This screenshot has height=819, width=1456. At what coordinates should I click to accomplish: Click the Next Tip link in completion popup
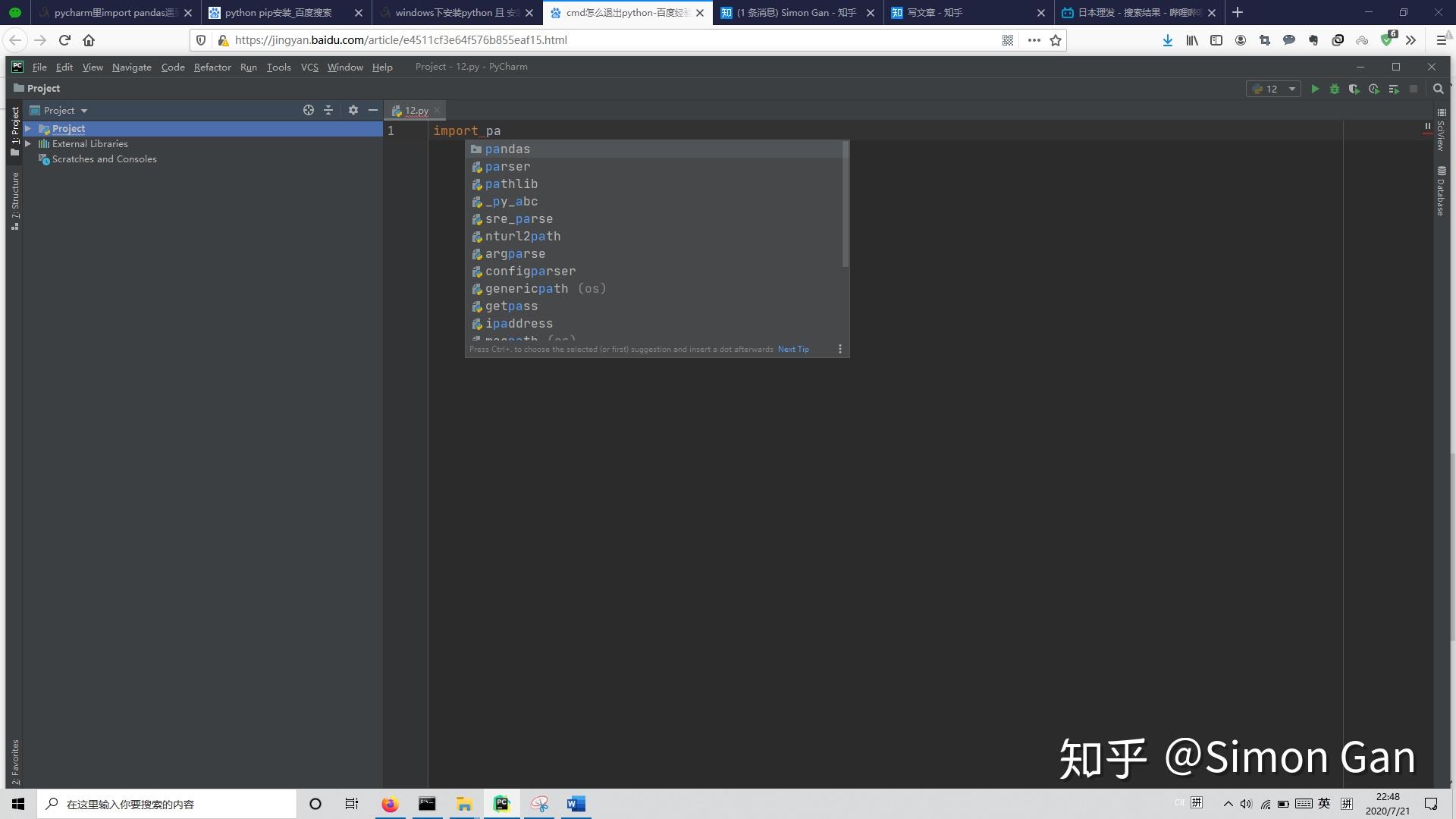click(792, 349)
